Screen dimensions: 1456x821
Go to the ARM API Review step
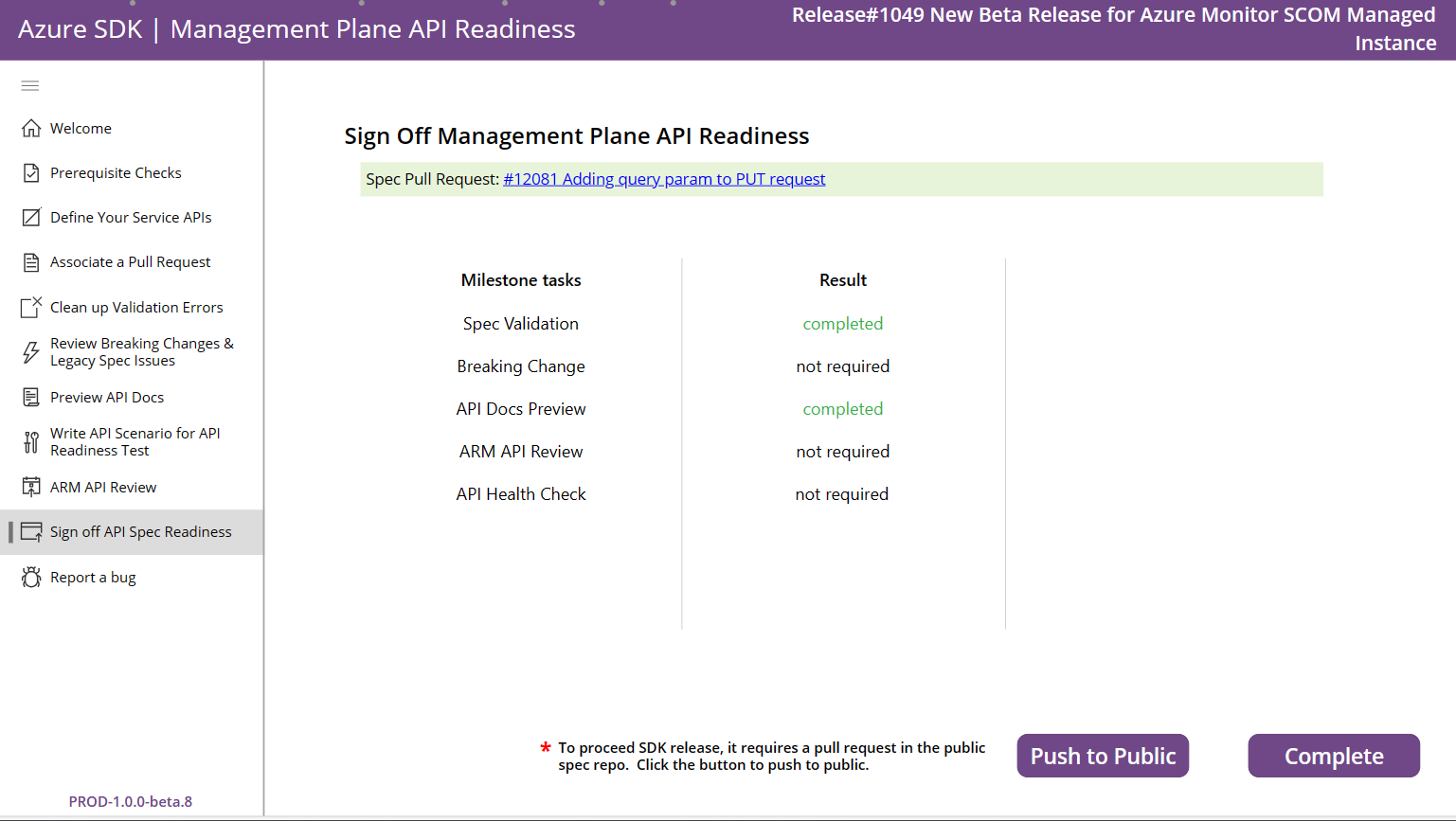(x=103, y=486)
